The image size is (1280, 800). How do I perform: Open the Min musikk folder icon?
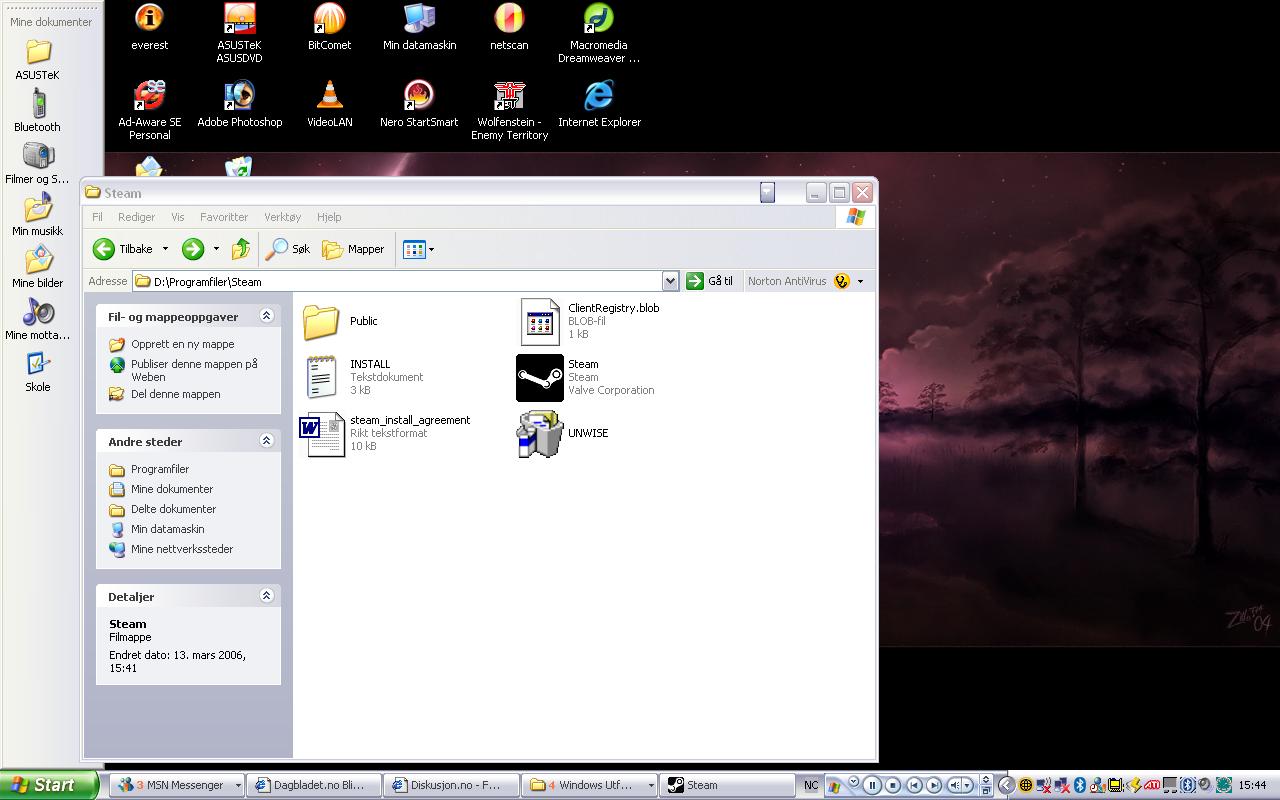click(x=38, y=215)
